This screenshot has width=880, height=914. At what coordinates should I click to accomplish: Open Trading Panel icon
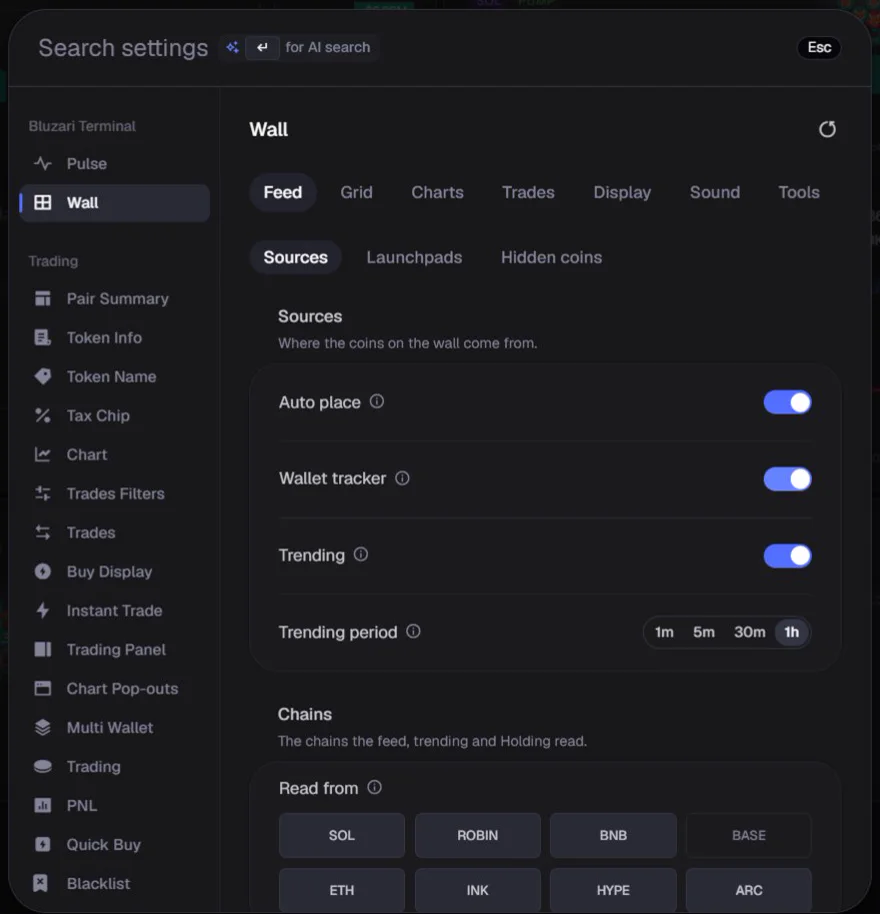[43, 649]
